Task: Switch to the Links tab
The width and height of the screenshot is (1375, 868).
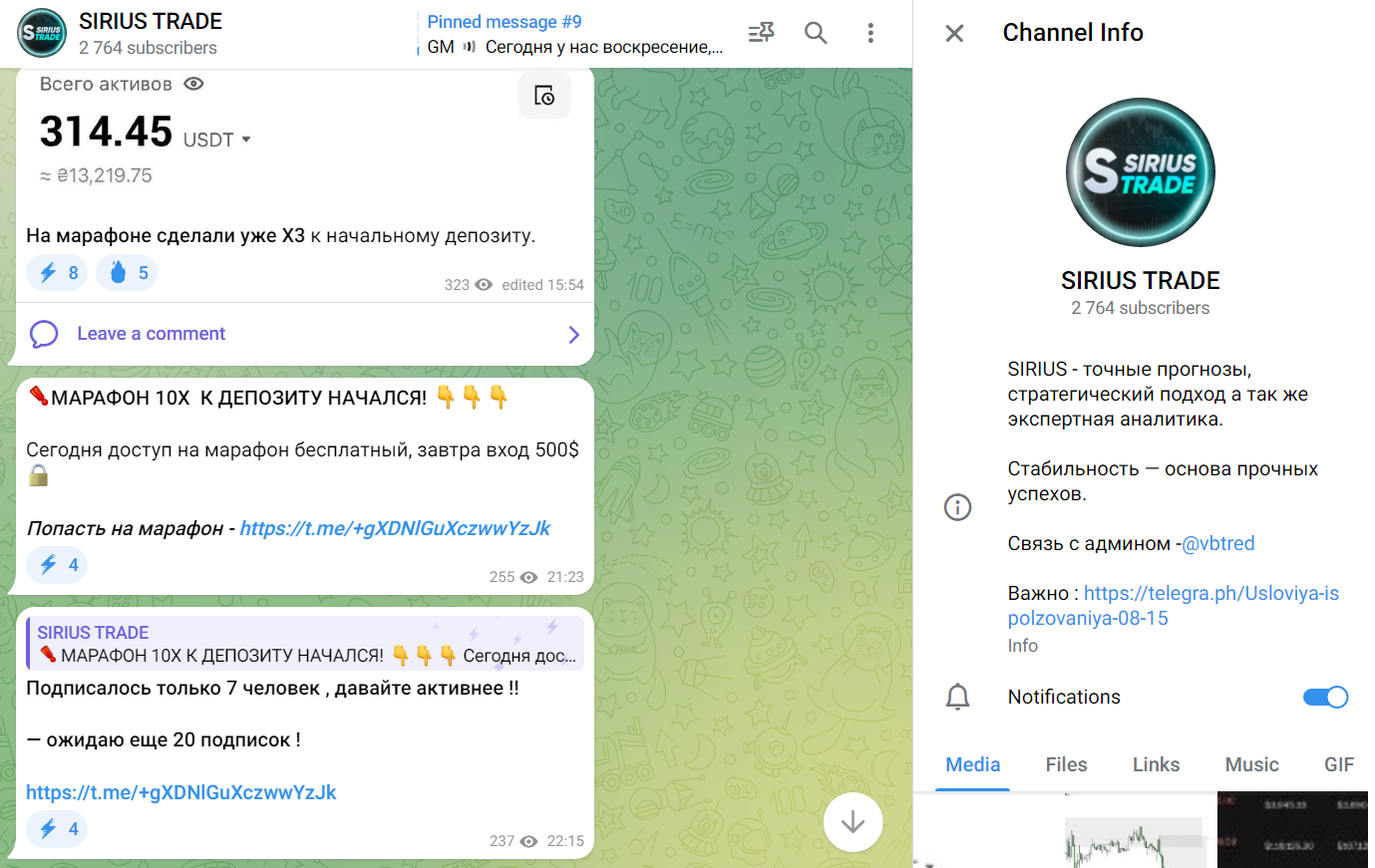Action: [x=1156, y=764]
